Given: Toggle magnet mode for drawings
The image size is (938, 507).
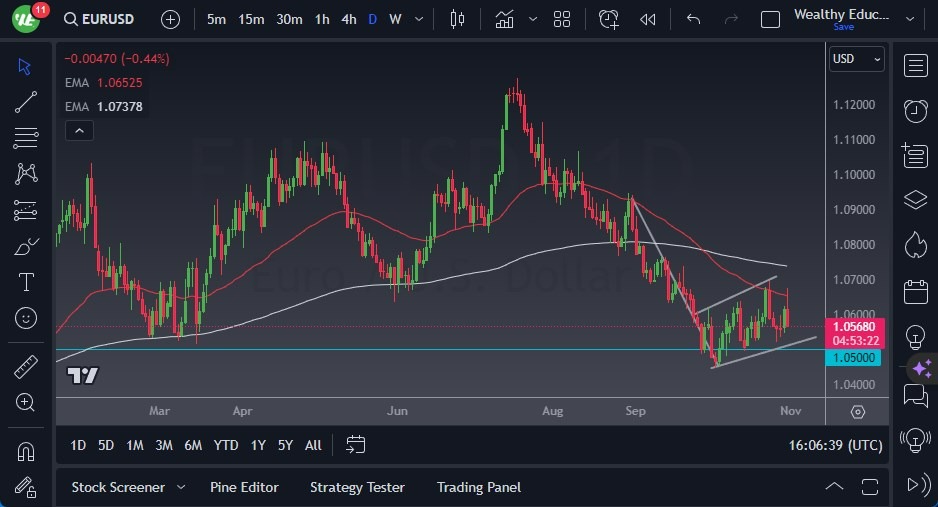Looking at the screenshot, I should coord(26,451).
